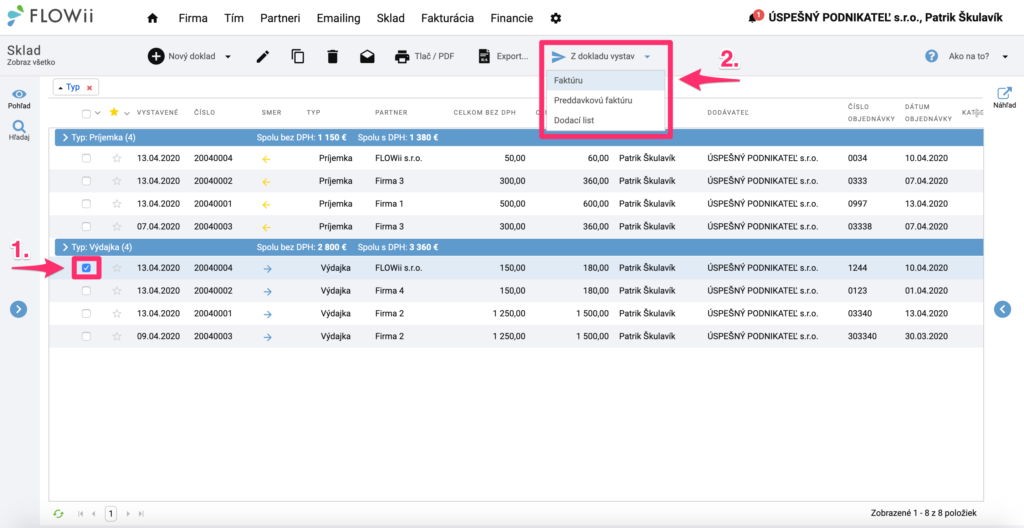Go to the next page of results
1024x528 pixels.
[x=129, y=514]
